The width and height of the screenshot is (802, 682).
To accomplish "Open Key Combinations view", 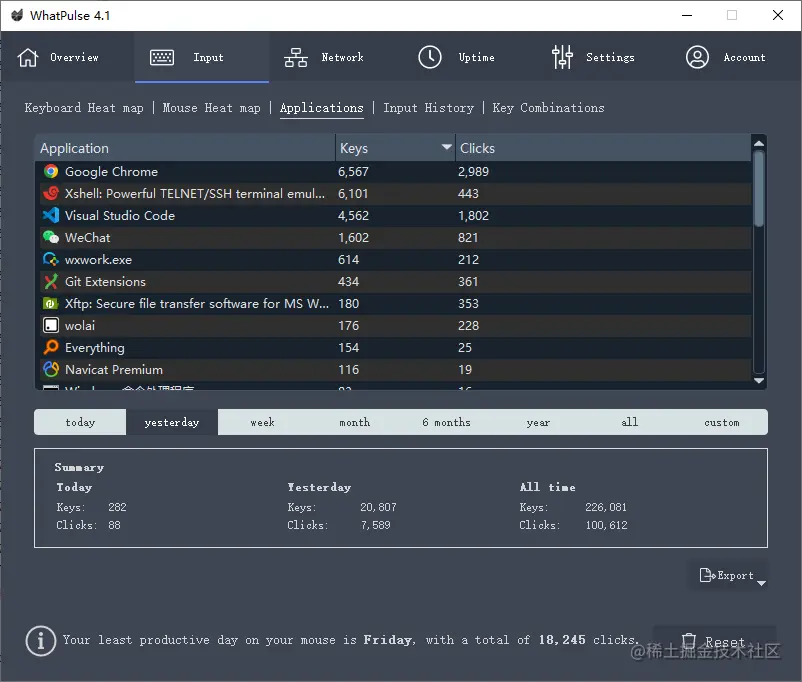I will (x=548, y=108).
